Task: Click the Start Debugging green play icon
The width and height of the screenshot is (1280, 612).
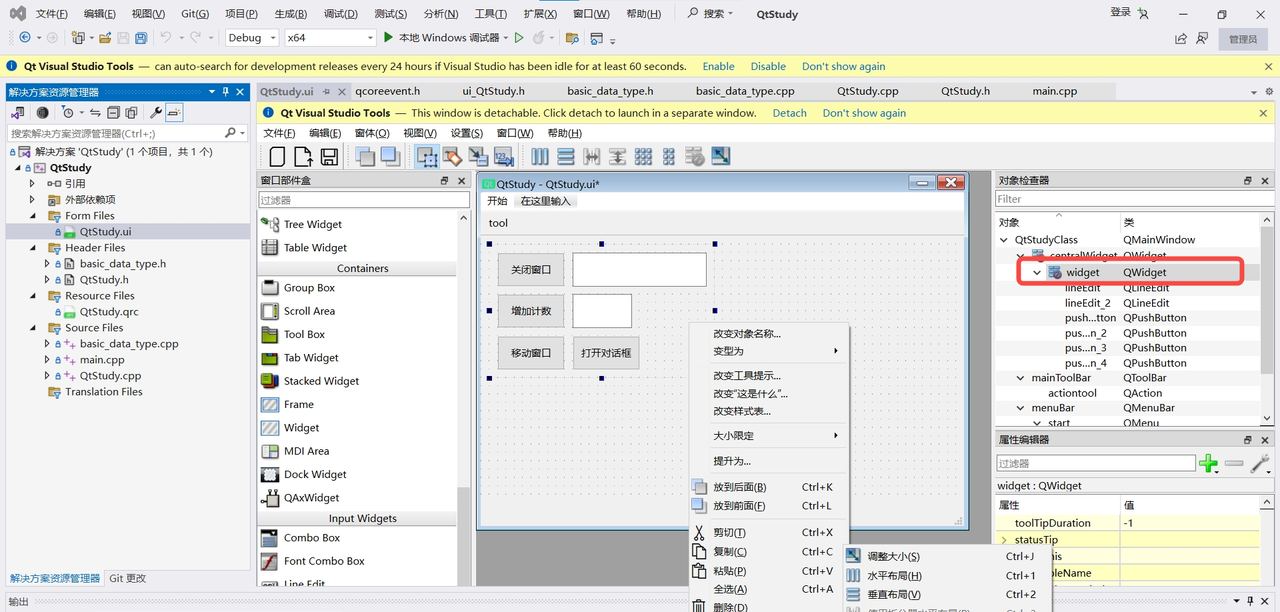Action: pyautogui.click(x=389, y=38)
